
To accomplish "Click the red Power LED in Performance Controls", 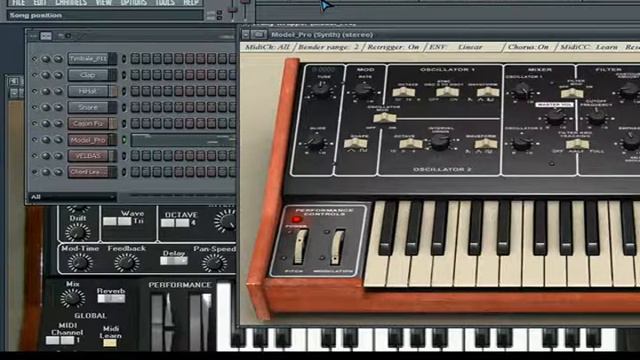I will pyautogui.click(x=296, y=219).
